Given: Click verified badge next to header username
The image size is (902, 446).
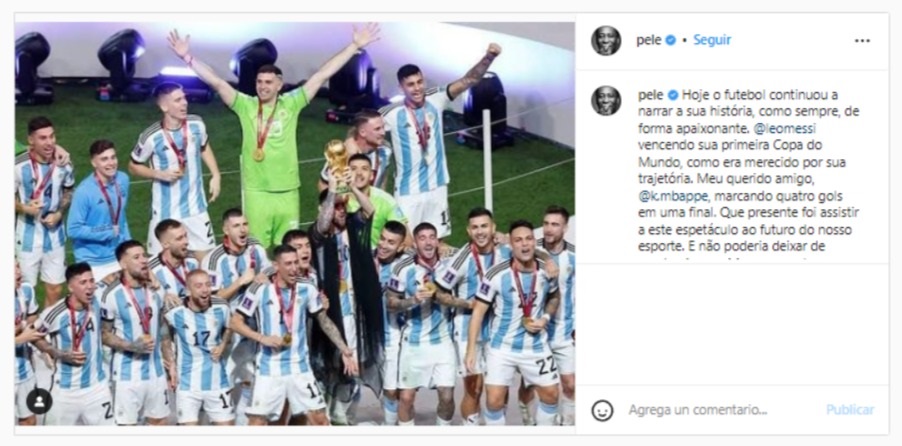Looking at the screenshot, I should click(x=670, y=40).
